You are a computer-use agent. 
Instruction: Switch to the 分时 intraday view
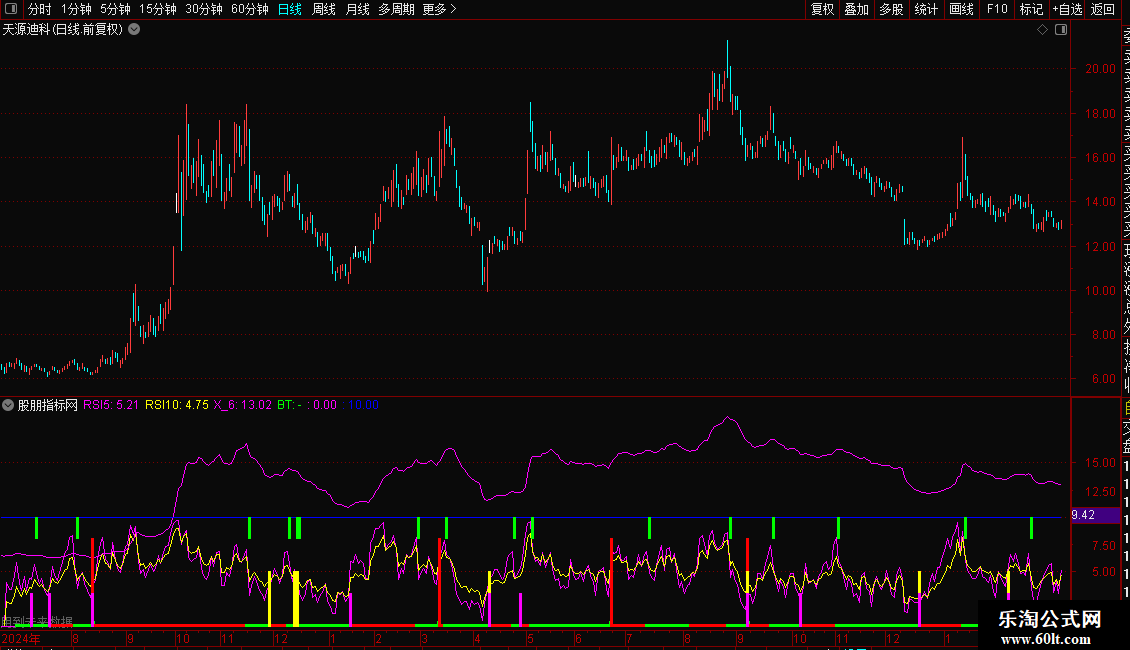pos(39,9)
